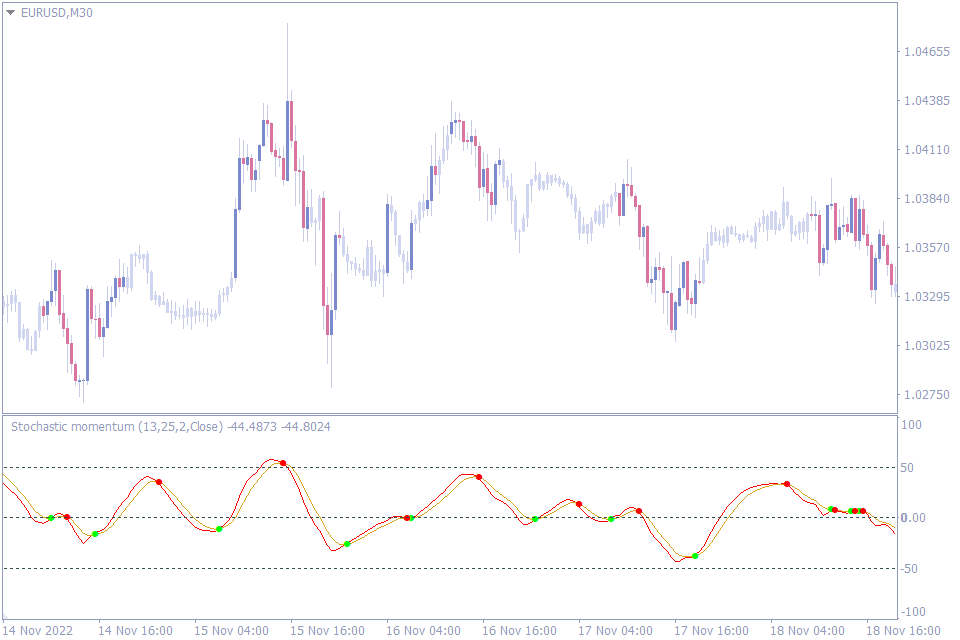Click the green dot near 16 Nov 04:00 zero line
Viewport: 960px width, 640px height.
[411, 518]
